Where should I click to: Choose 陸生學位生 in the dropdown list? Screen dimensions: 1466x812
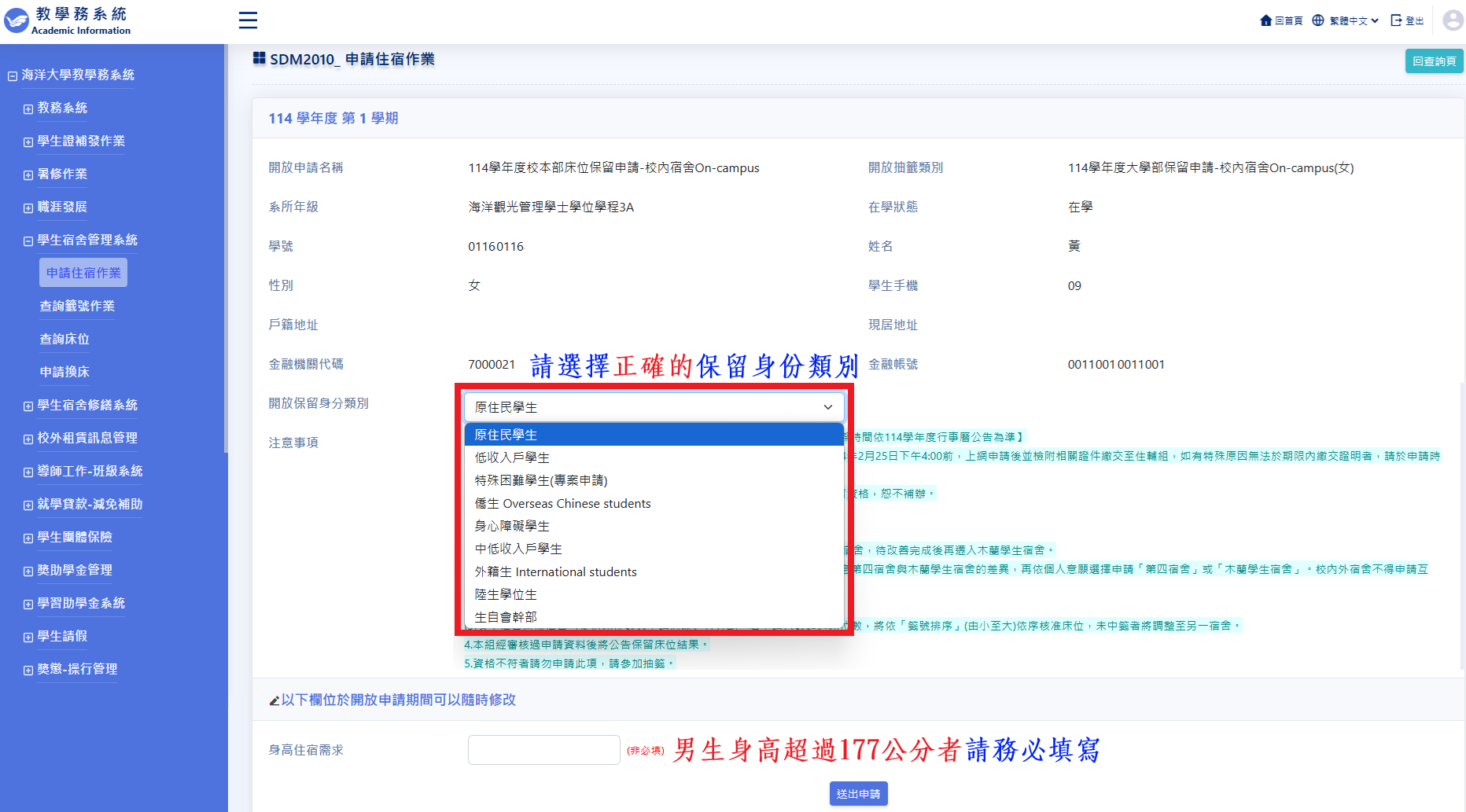[654, 594]
